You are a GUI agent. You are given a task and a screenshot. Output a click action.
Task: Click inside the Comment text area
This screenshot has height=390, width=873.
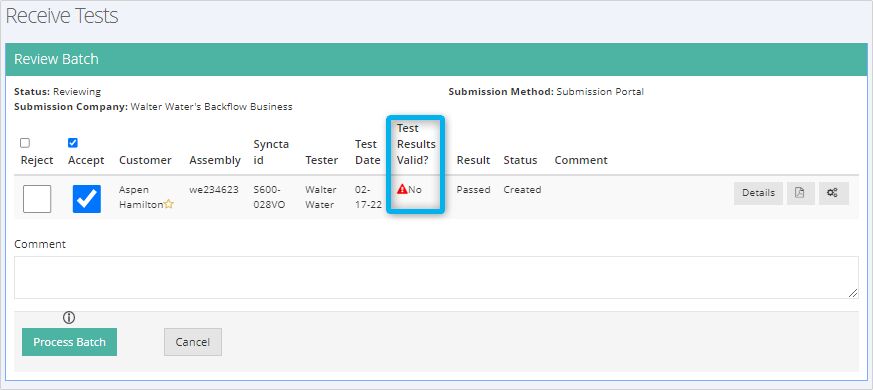436,277
